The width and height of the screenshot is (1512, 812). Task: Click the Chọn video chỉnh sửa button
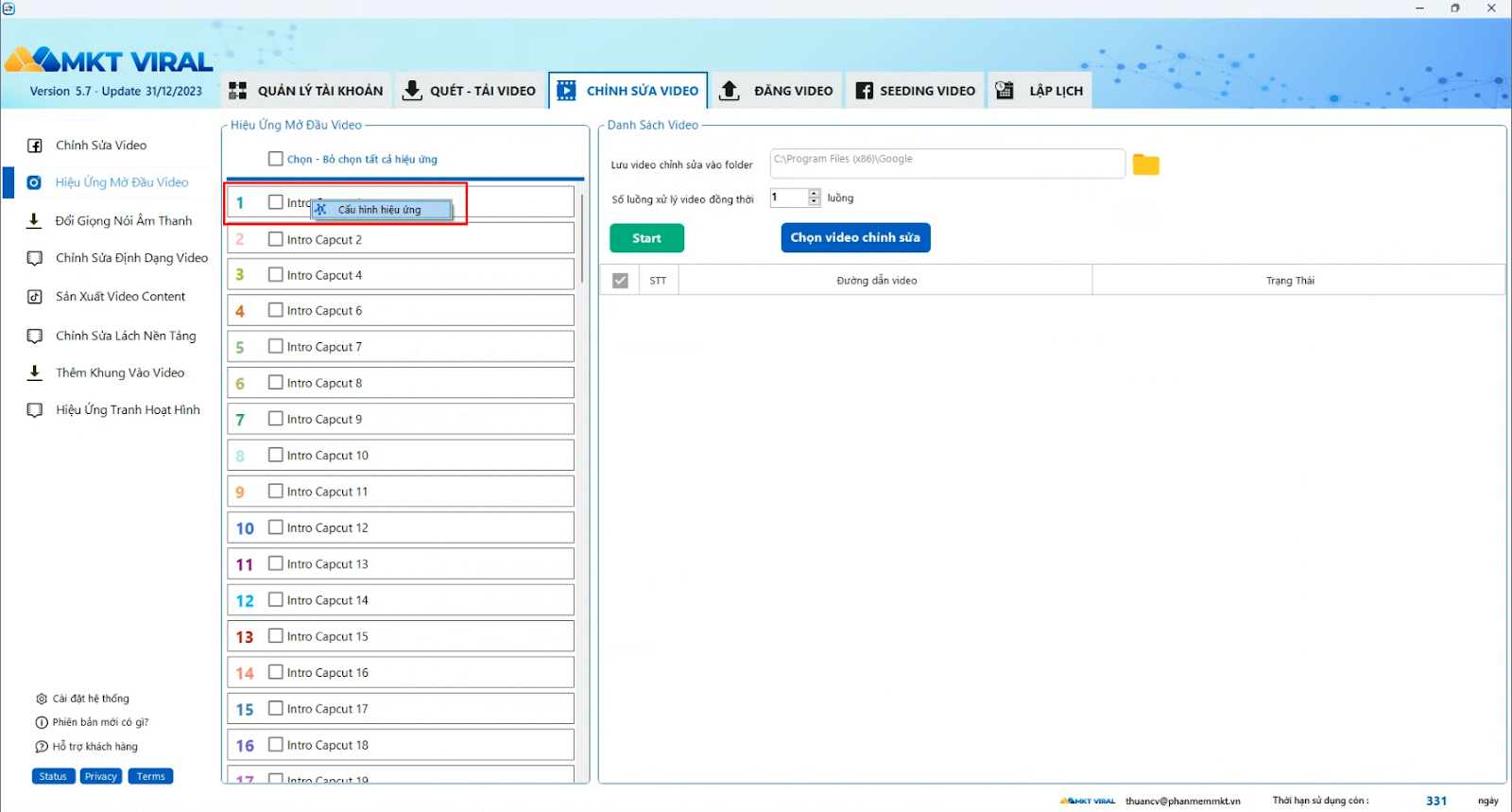856,237
